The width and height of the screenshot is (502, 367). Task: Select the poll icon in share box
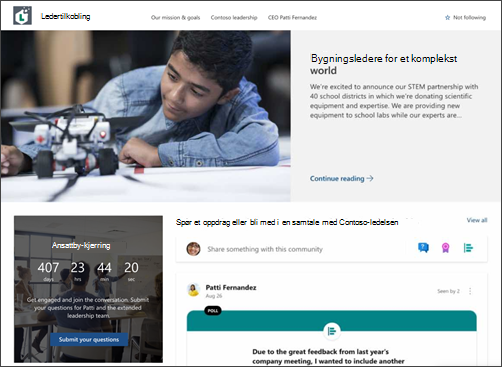[x=468, y=248]
